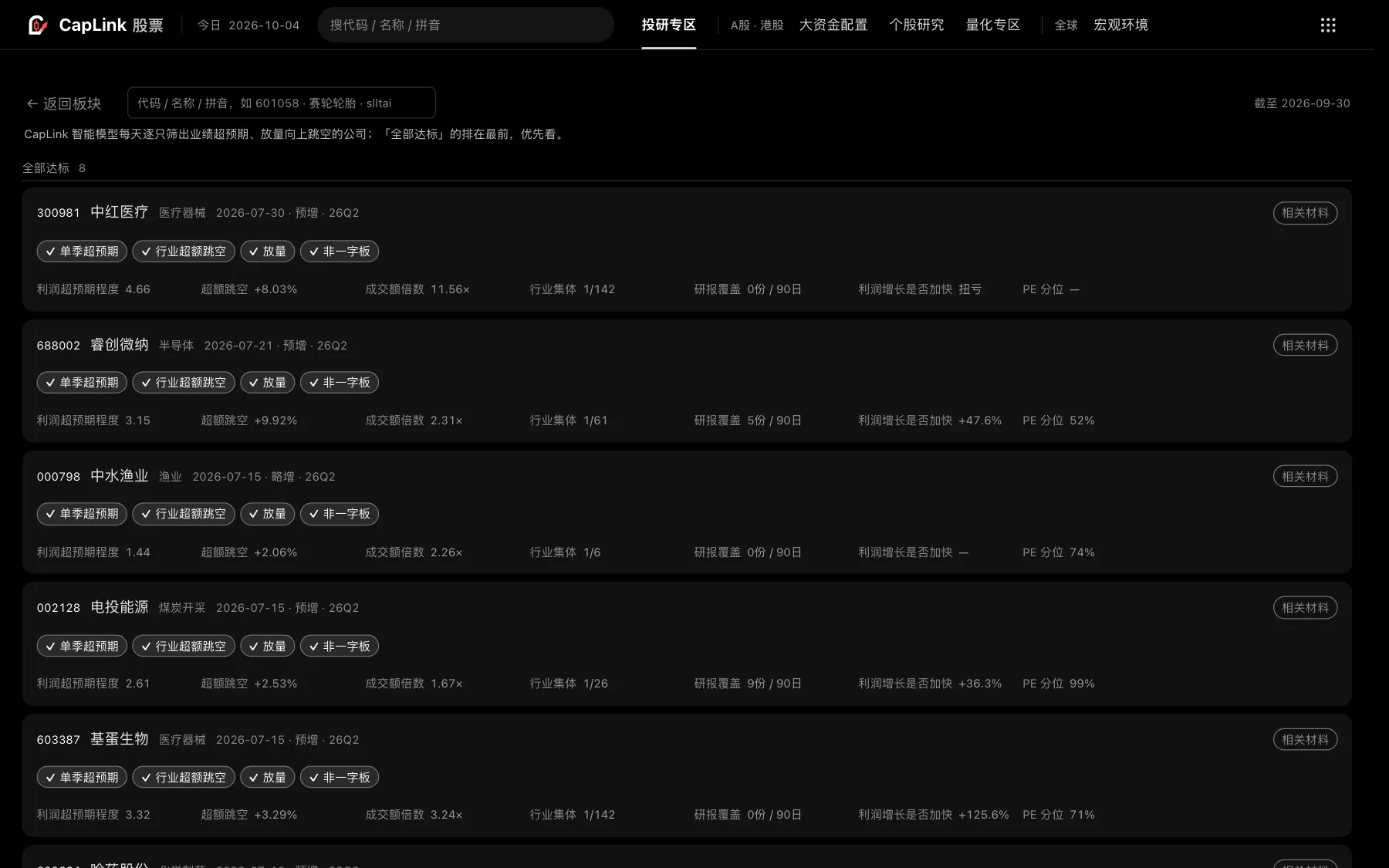Go to the 个股研究 tab
This screenshot has width=1389, height=868.
coord(916,25)
